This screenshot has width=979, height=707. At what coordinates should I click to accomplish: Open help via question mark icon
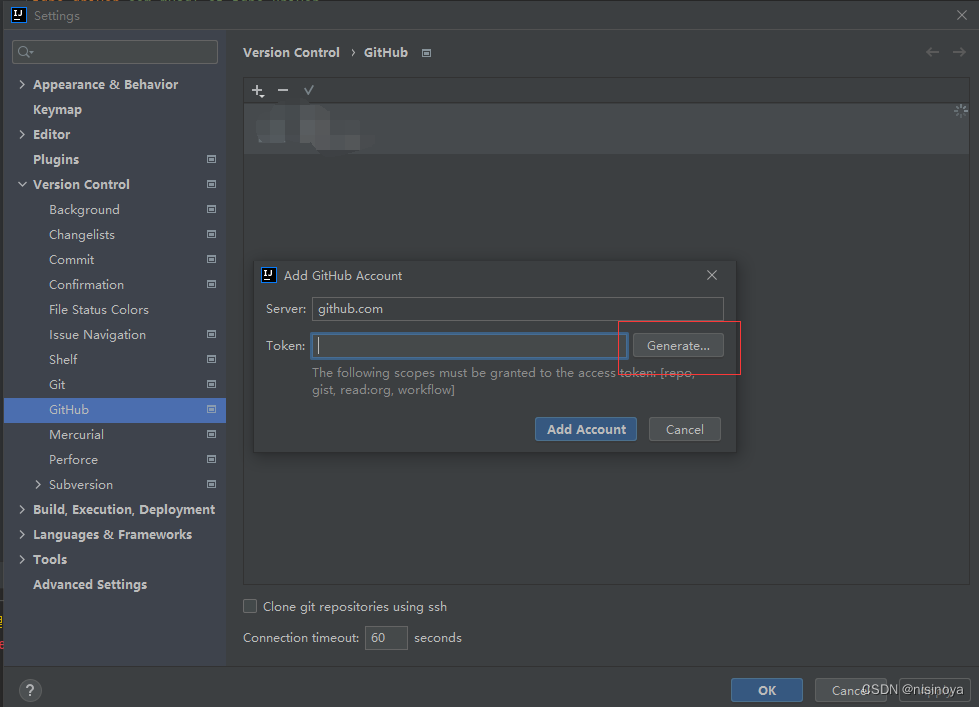(30, 690)
